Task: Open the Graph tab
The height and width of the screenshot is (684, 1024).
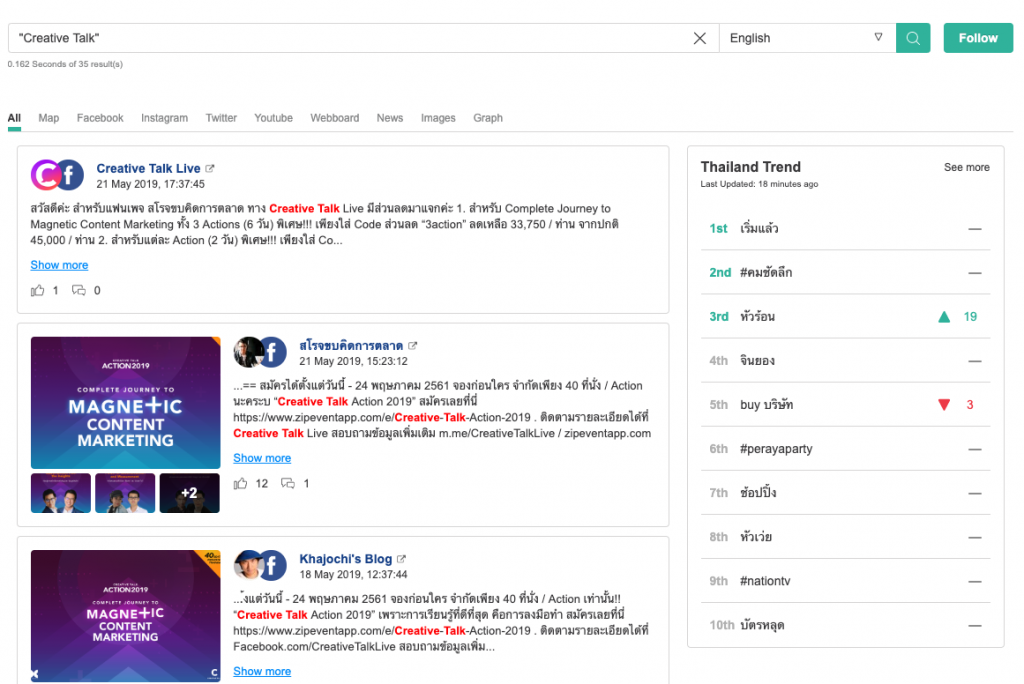Action: pos(488,118)
